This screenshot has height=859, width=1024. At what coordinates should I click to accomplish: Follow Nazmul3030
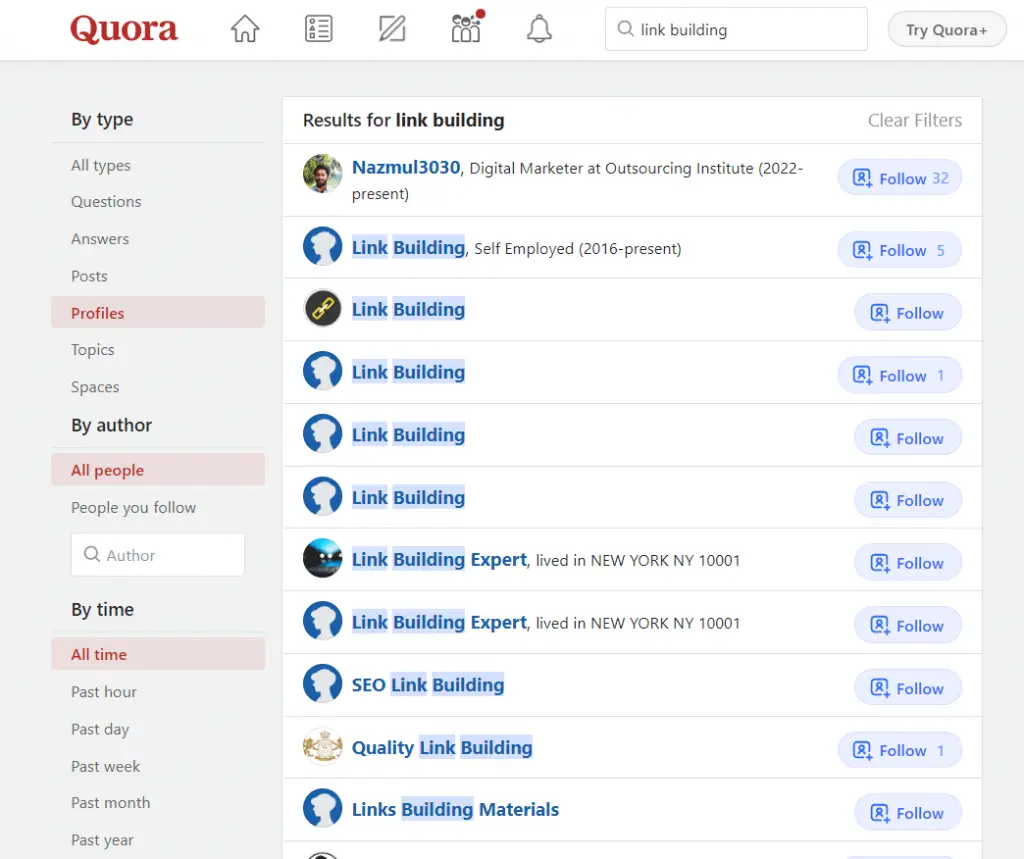899,178
